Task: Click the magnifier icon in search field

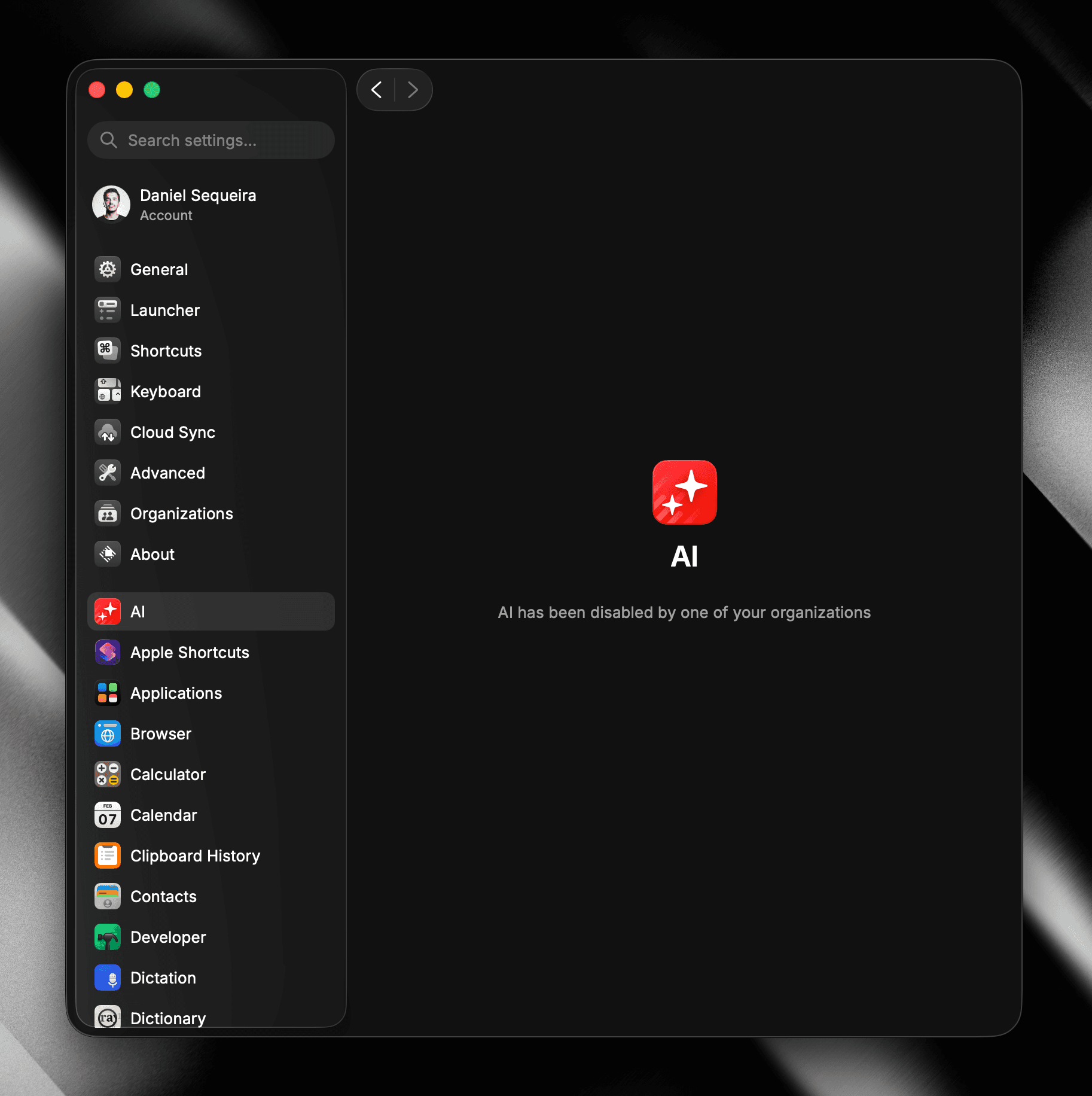Action: click(108, 140)
